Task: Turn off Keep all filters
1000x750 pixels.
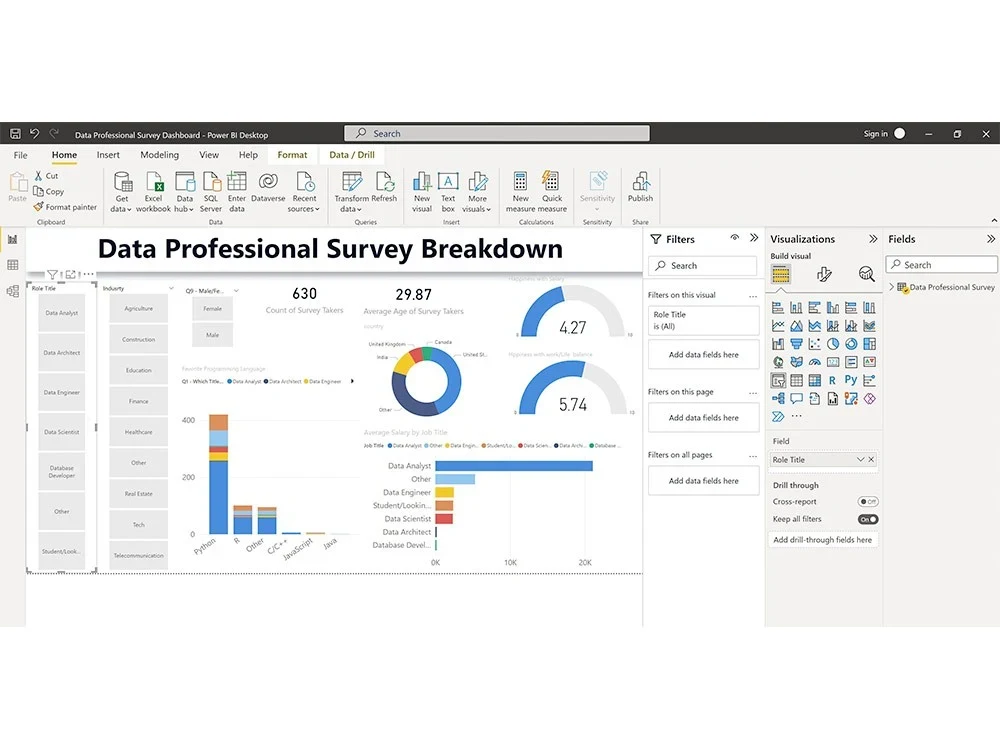Action: click(x=868, y=519)
